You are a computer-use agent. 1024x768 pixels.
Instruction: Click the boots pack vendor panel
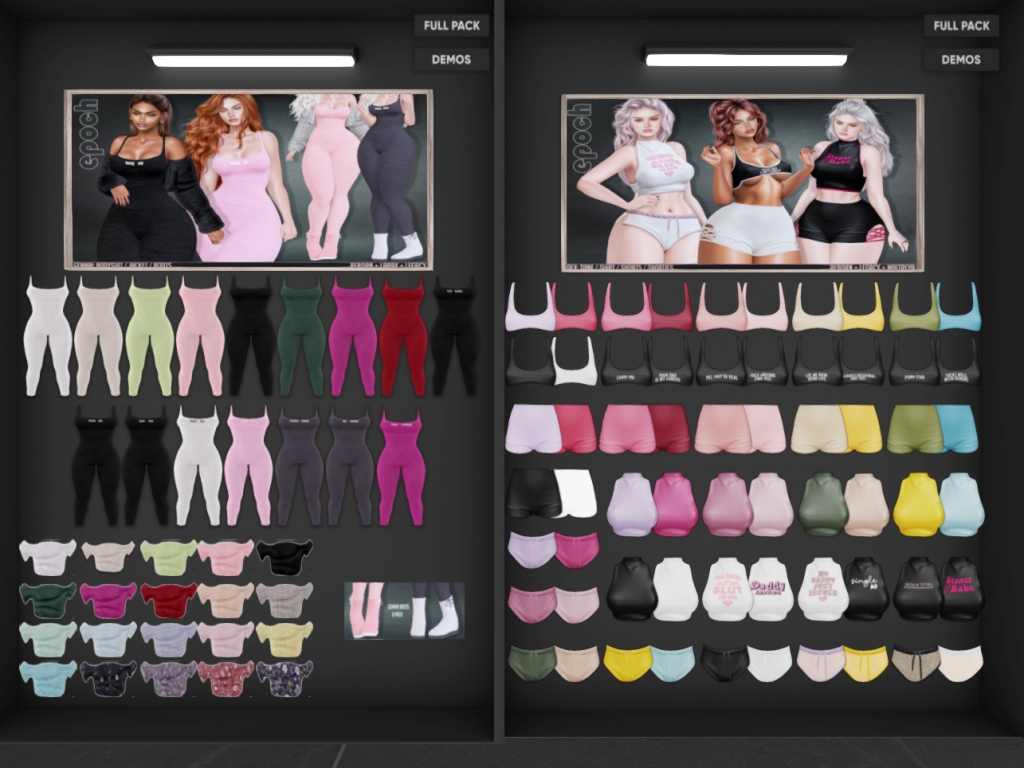(404, 610)
